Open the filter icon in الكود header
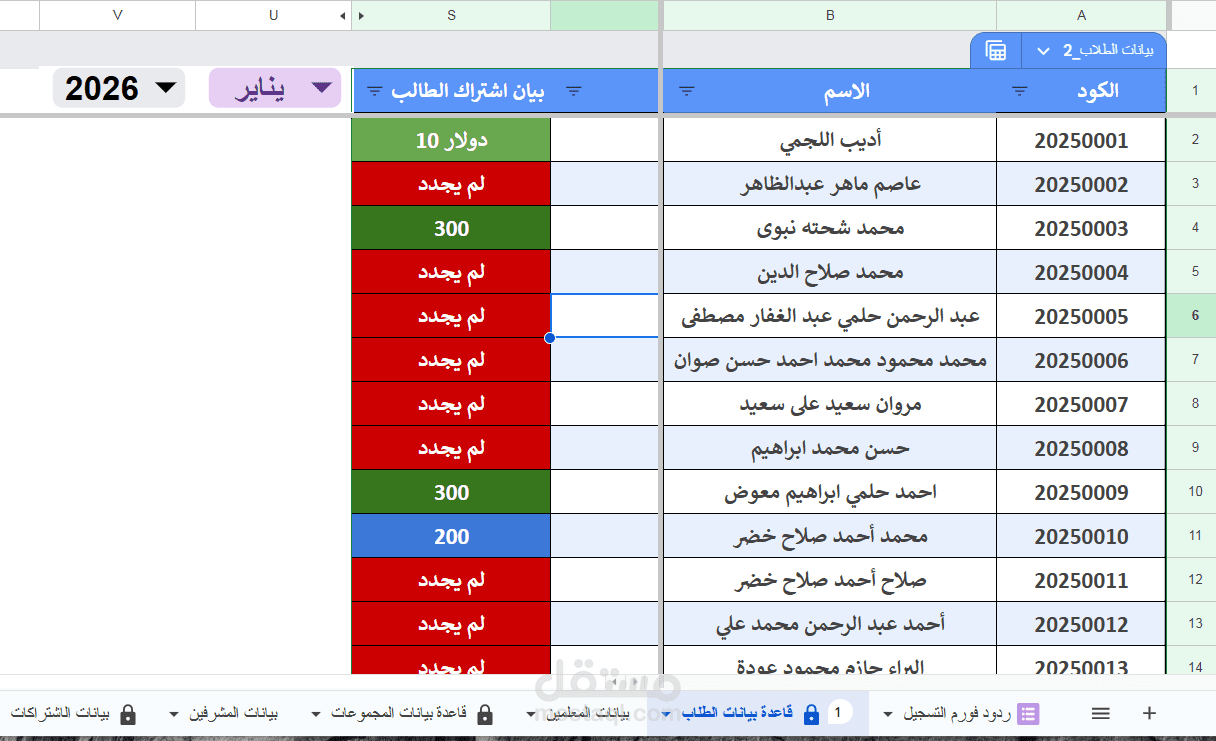This screenshot has height=741, width=1216. coord(1019,91)
